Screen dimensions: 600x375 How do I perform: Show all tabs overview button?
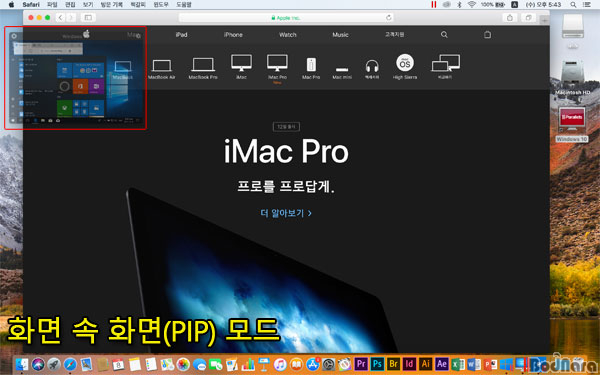tap(528, 18)
